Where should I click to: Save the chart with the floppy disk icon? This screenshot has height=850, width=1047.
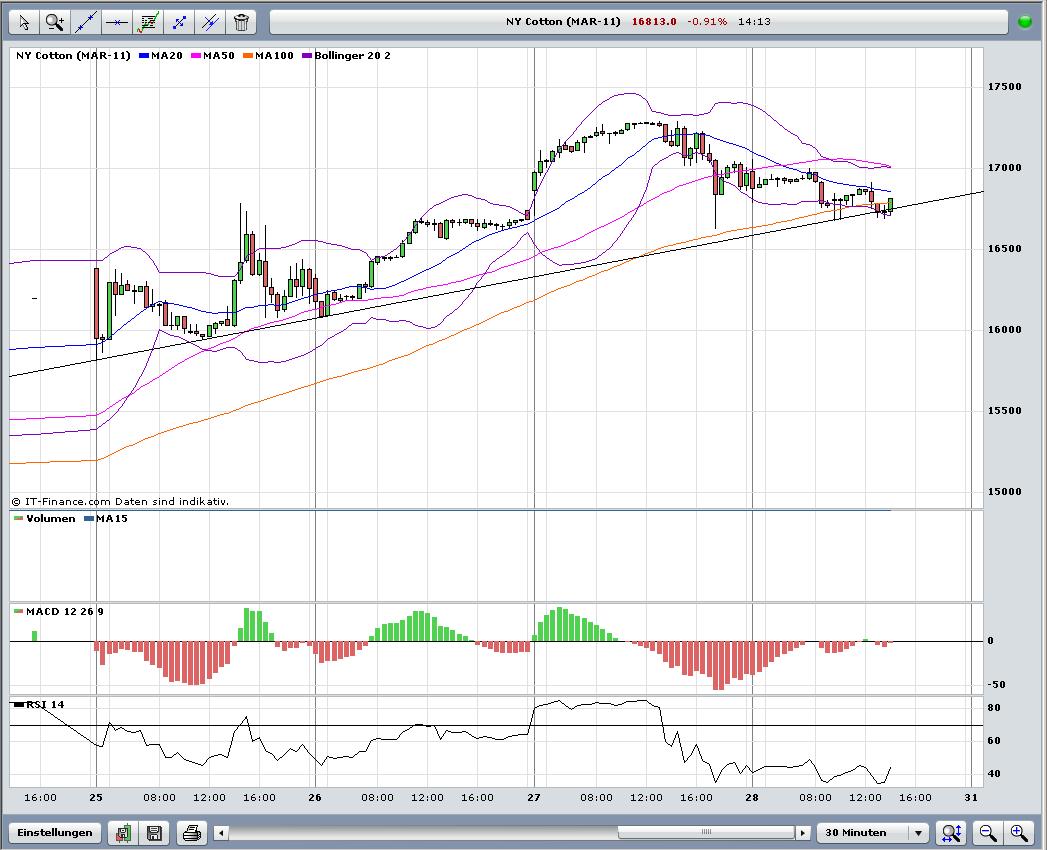154,832
